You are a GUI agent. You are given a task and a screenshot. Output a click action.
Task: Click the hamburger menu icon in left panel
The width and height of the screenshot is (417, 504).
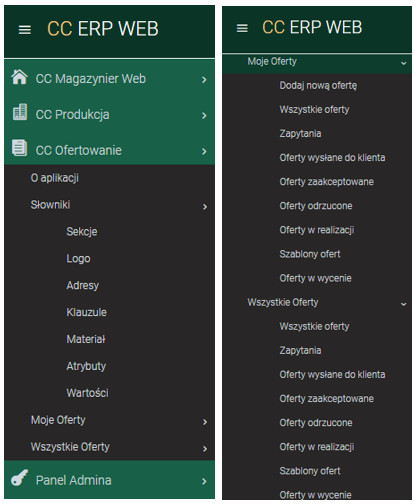click(x=25, y=30)
